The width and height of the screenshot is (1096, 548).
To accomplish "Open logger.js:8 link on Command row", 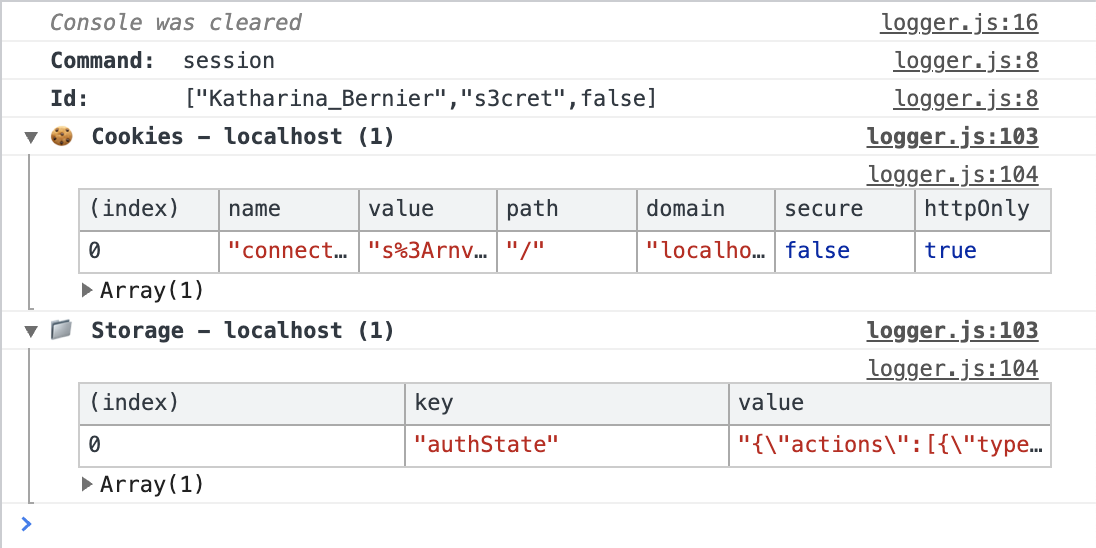I will point(965,61).
